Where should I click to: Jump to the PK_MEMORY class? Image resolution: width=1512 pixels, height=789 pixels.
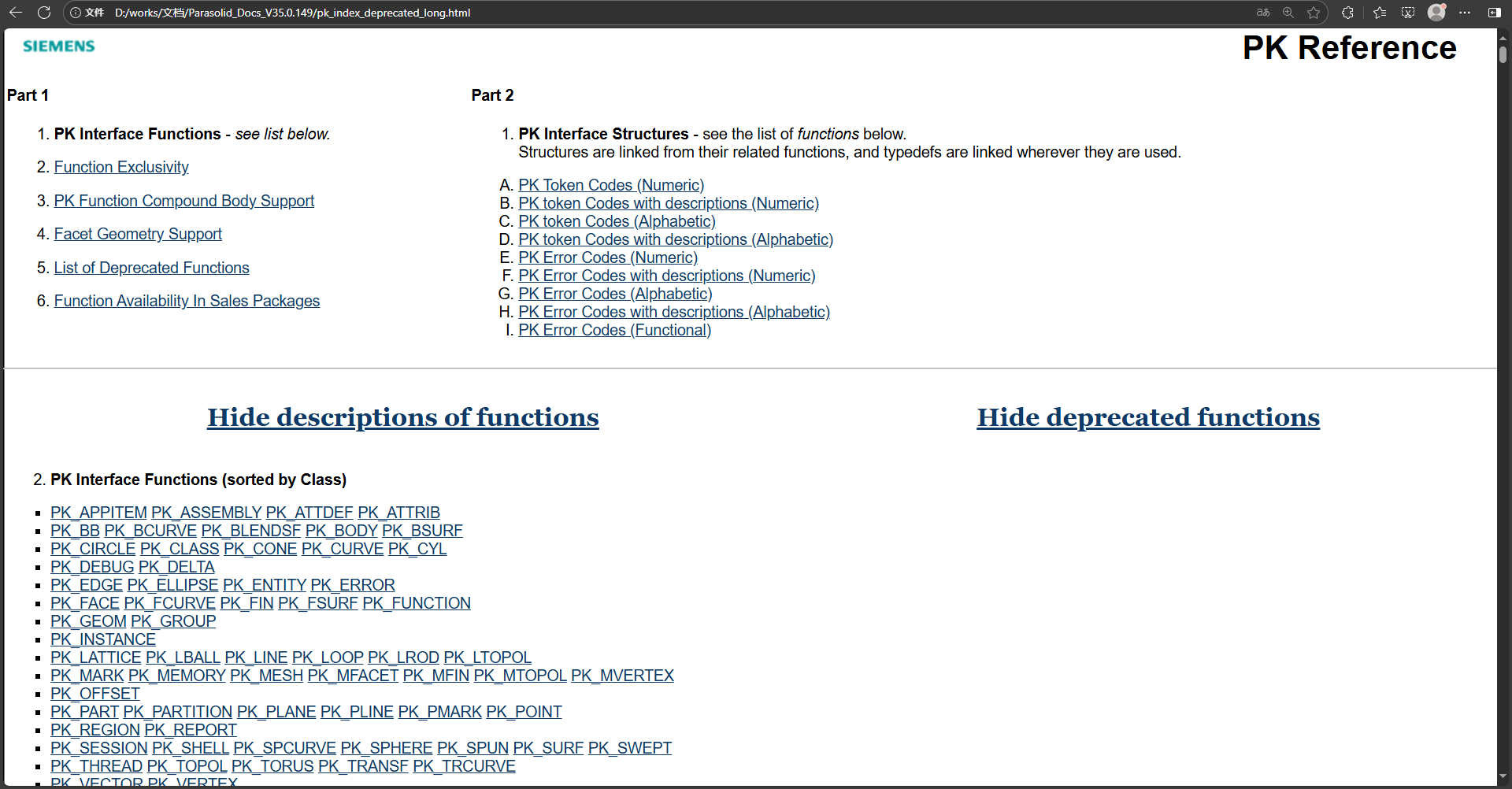(177, 676)
